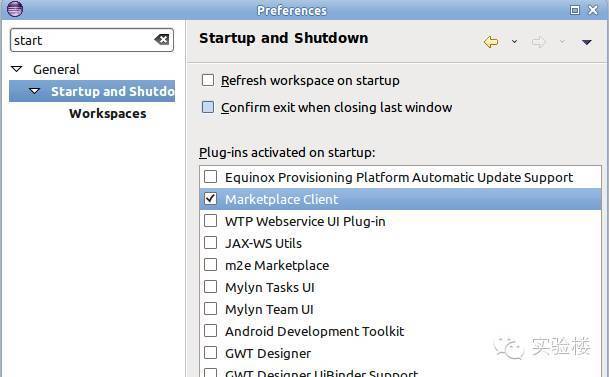609x377 pixels.
Task: Clear the filter text with the erase icon
Action: [162, 39]
